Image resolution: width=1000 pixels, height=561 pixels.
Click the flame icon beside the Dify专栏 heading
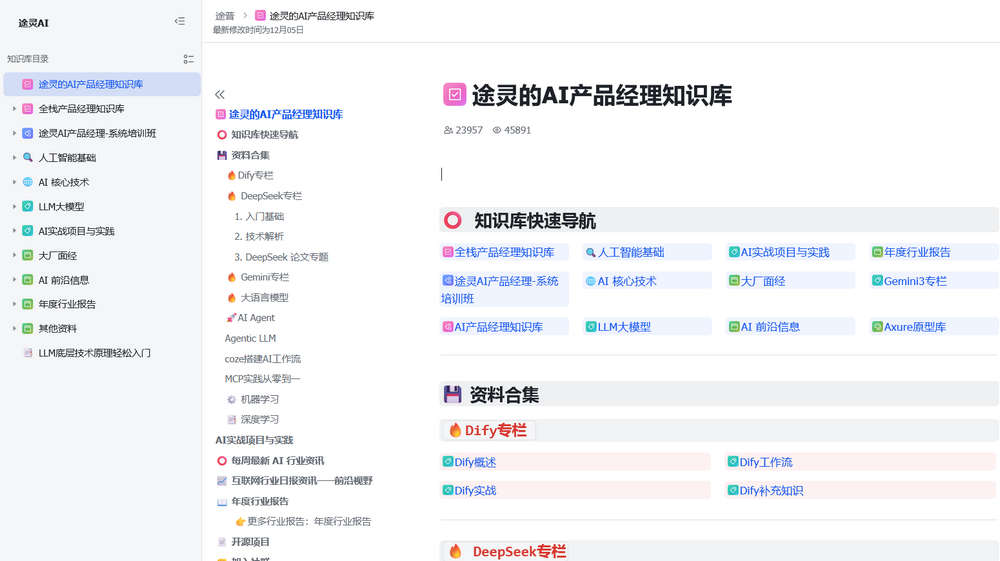click(x=455, y=430)
